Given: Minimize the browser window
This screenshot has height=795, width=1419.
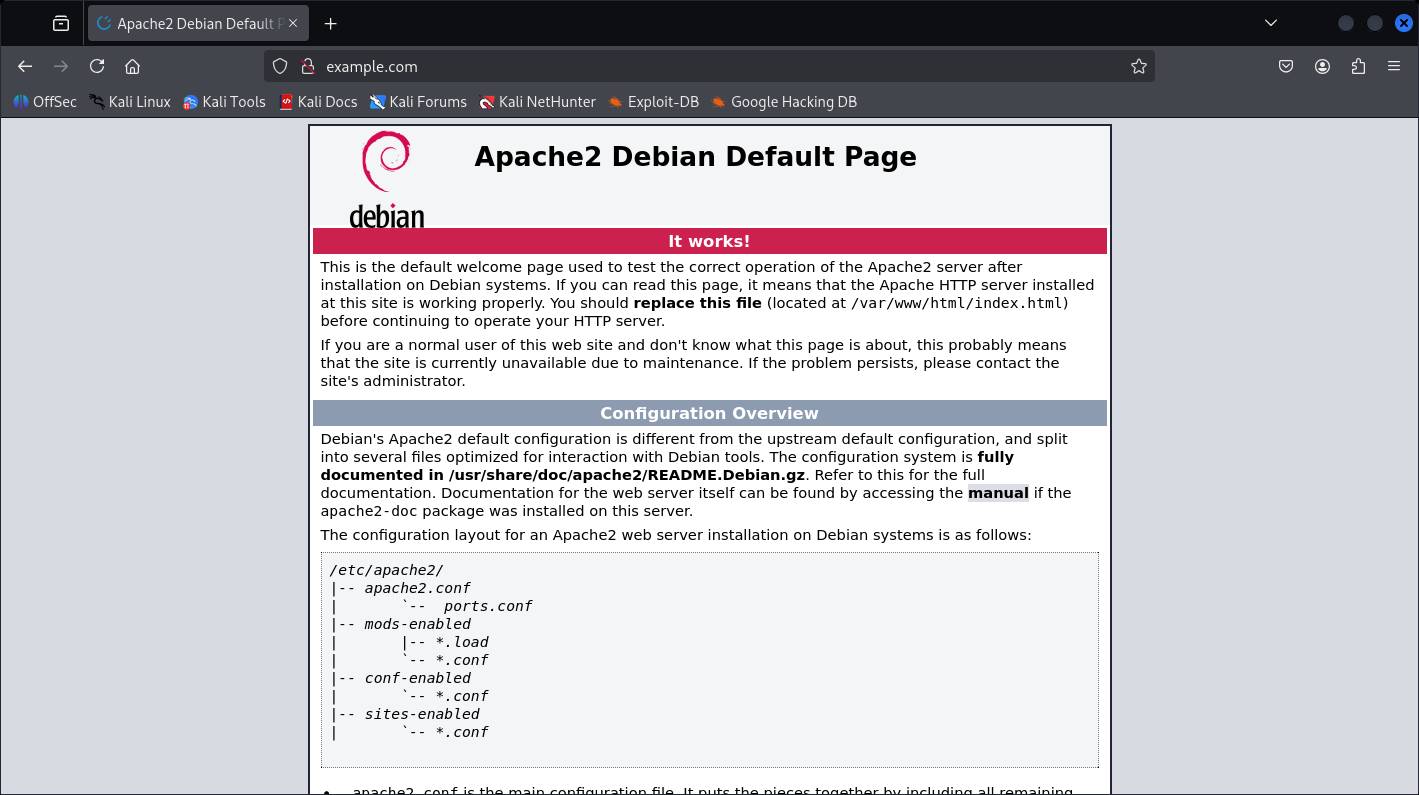Looking at the screenshot, I should [1346, 23].
